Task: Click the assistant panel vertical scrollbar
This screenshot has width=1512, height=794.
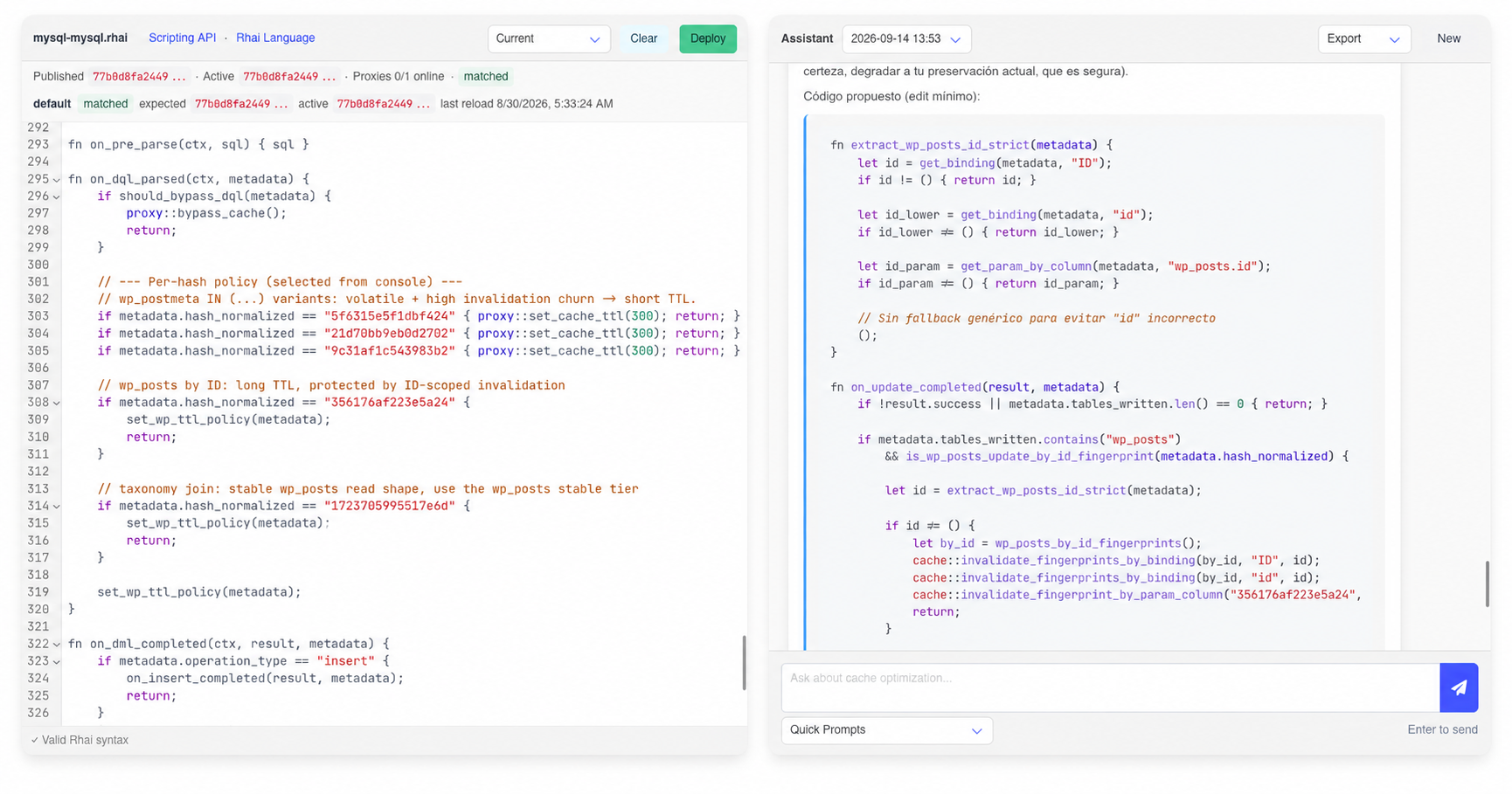Action: click(x=1487, y=583)
